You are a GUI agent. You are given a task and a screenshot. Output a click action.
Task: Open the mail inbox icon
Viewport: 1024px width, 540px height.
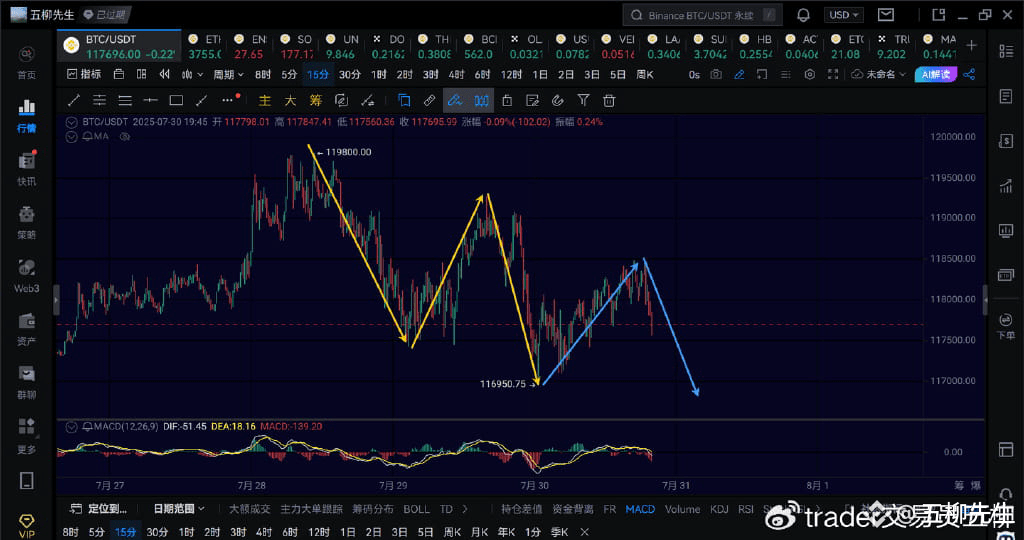coord(886,14)
